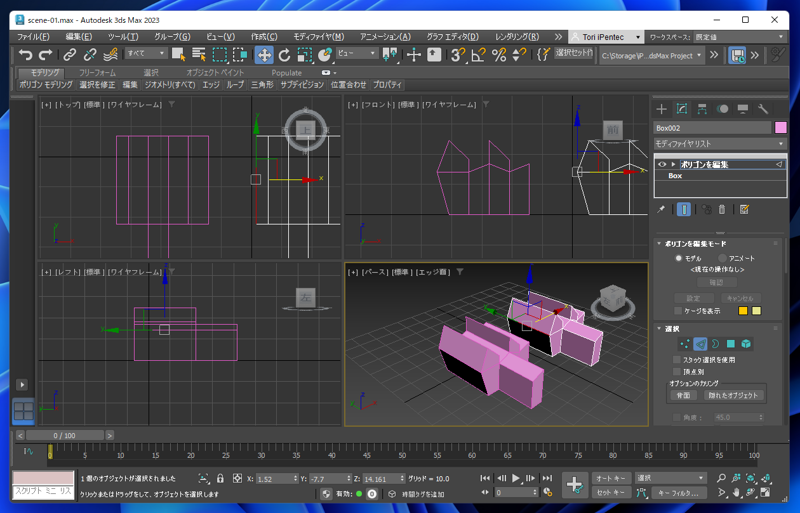Open the ワークスペース 既定値 dropdown
Screen dimensions: 800x513
(x=740, y=37)
